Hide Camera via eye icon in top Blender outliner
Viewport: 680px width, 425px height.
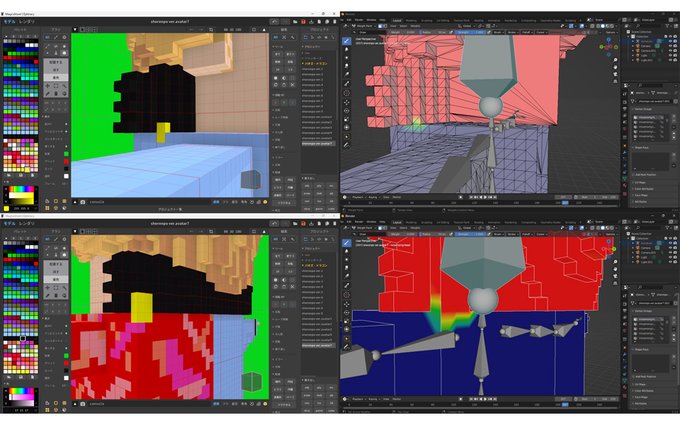tap(670, 46)
